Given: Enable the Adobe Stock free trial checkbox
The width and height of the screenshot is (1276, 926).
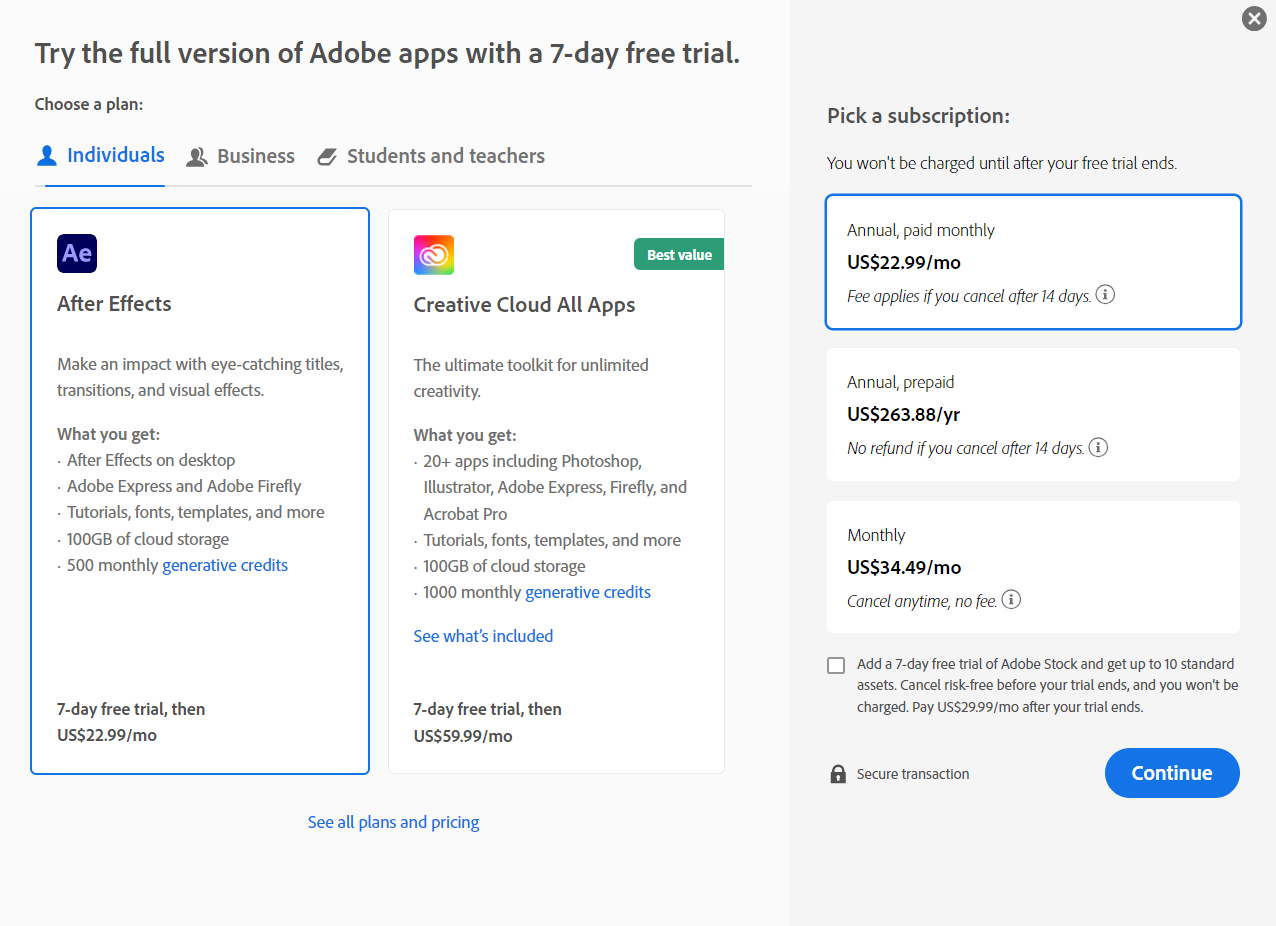Looking at the screenshot, I should point(836,666).
